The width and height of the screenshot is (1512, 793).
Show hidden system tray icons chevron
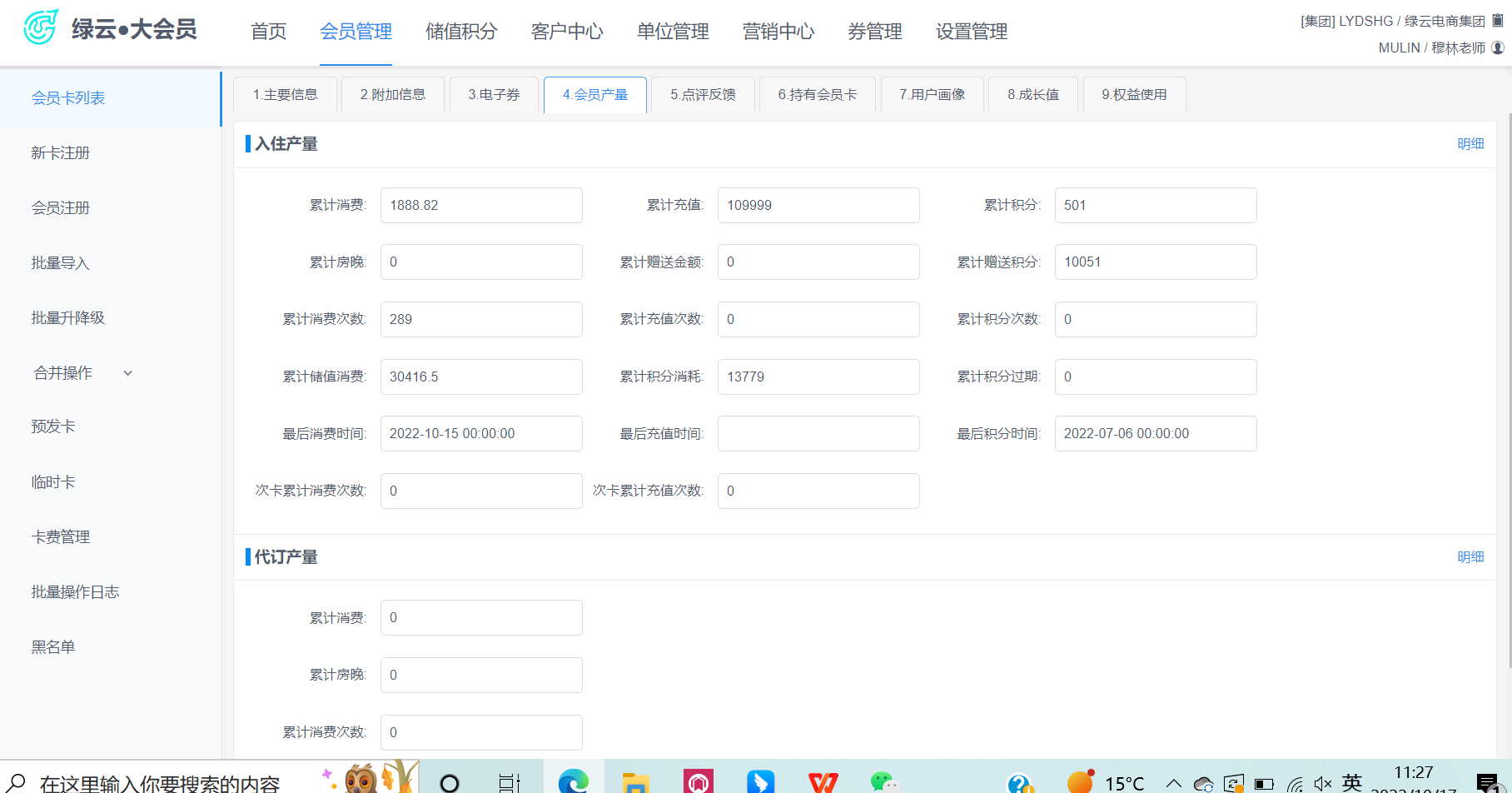[x=1173, y=783]
